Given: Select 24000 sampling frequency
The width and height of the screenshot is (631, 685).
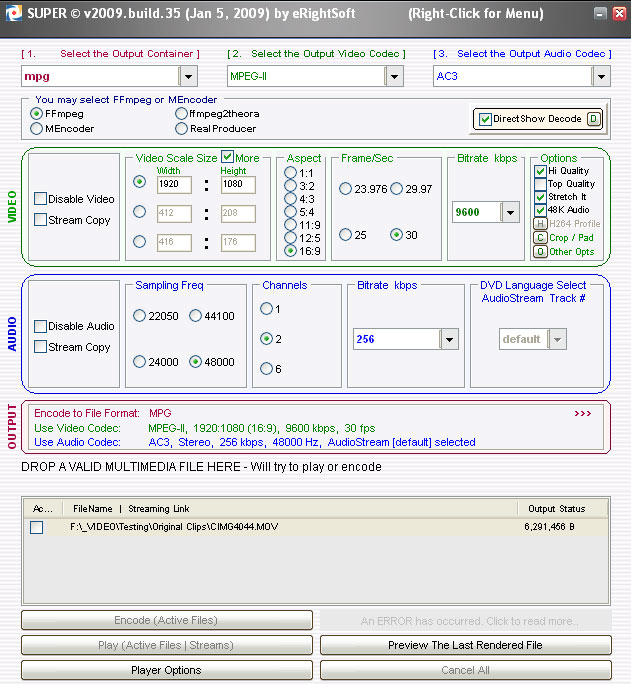Looking at the screenshot, I should point(139,362).
